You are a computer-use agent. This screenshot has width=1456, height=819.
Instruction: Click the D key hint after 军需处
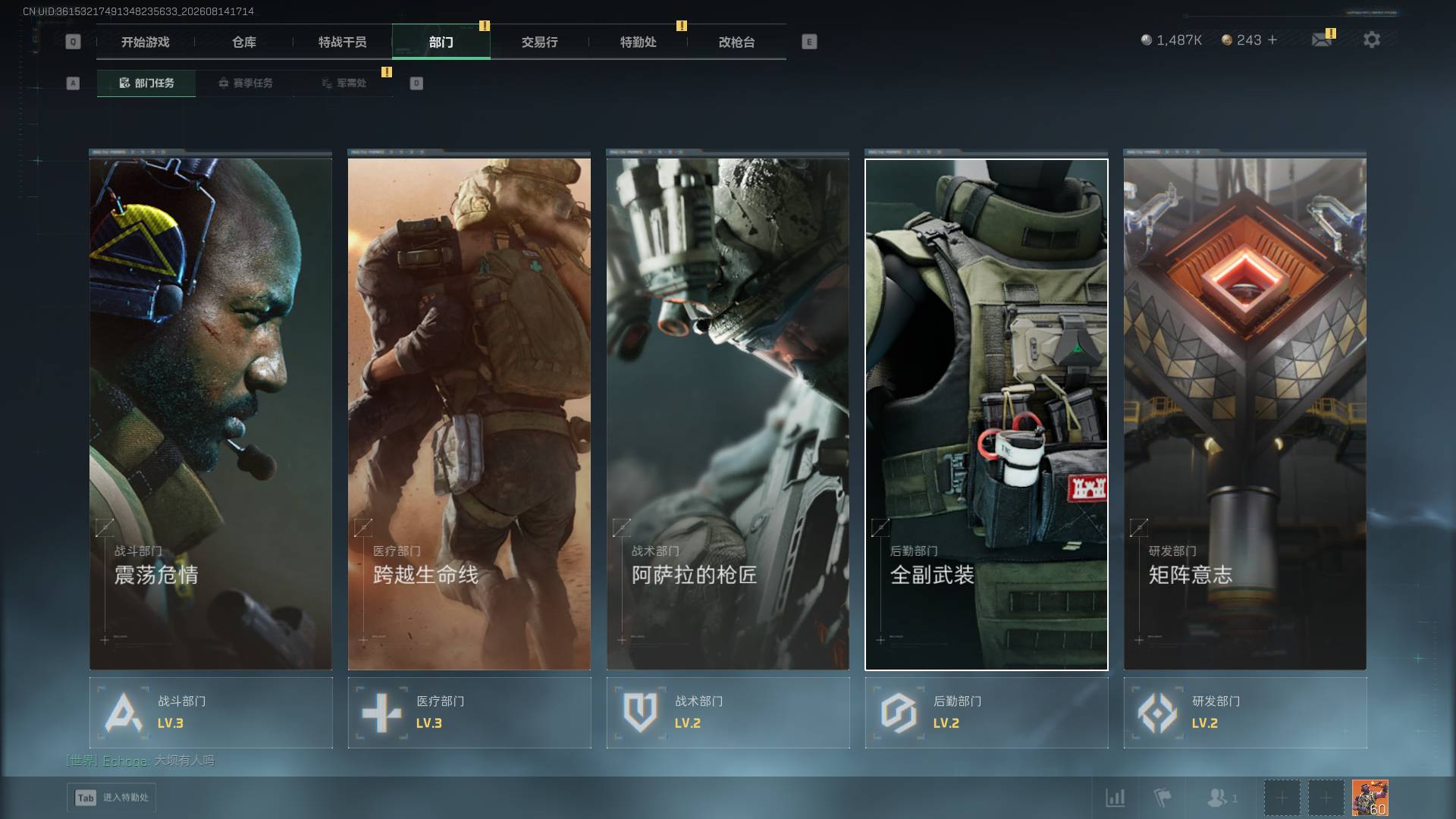coord(416,83)
